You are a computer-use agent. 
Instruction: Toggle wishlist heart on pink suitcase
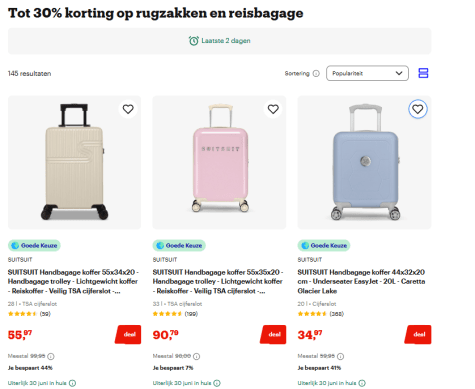273,109
